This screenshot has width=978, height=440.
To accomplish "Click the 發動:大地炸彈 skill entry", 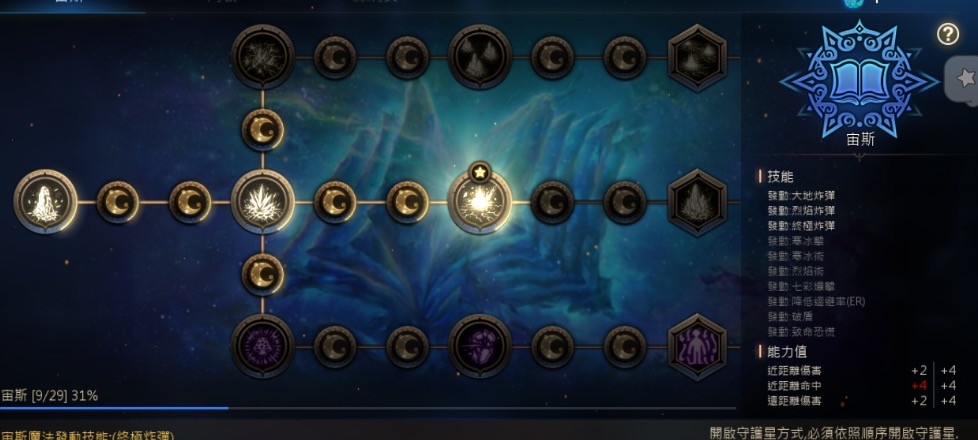I will pos(801,195).
